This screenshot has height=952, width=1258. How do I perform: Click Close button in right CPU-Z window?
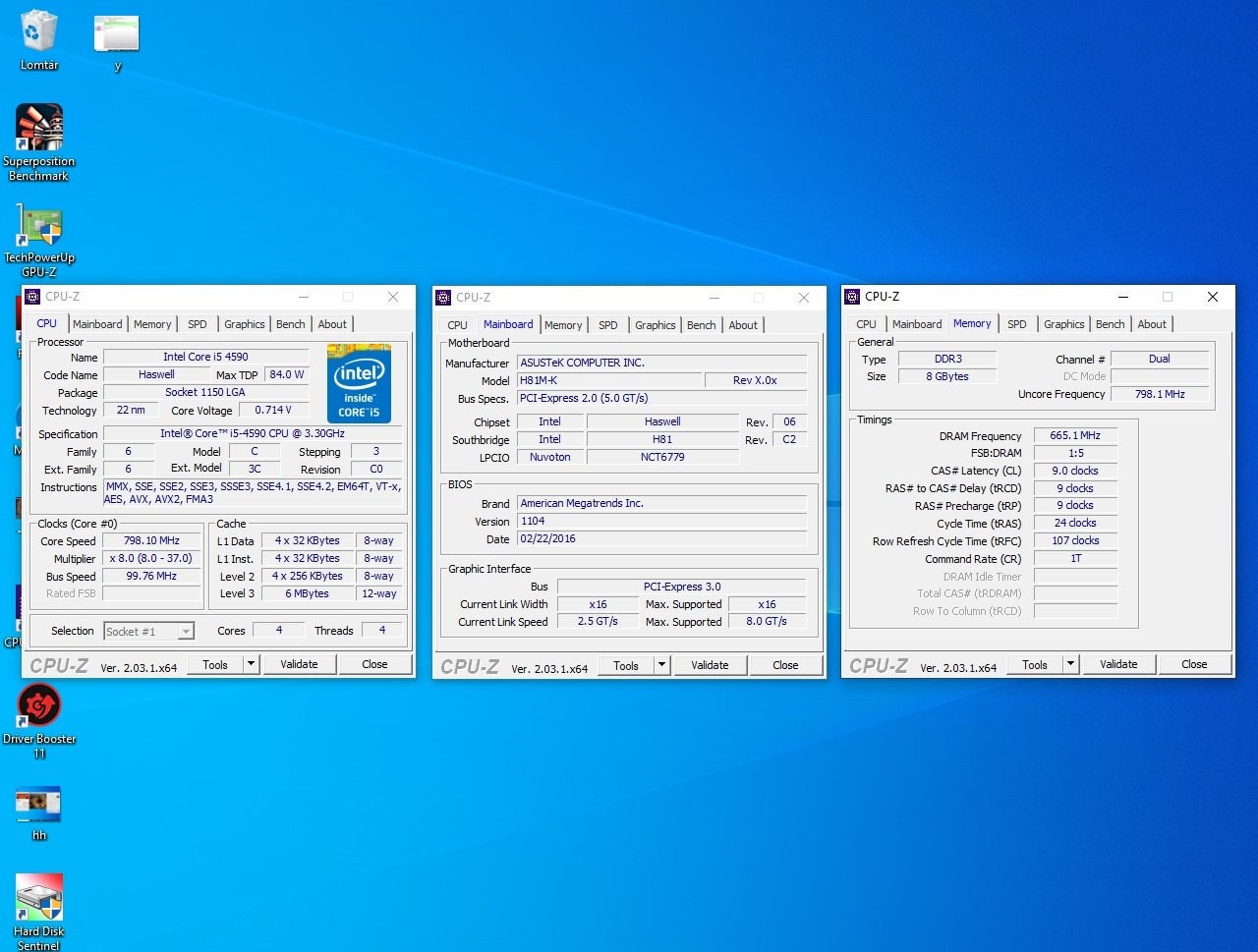(1194, 664)
